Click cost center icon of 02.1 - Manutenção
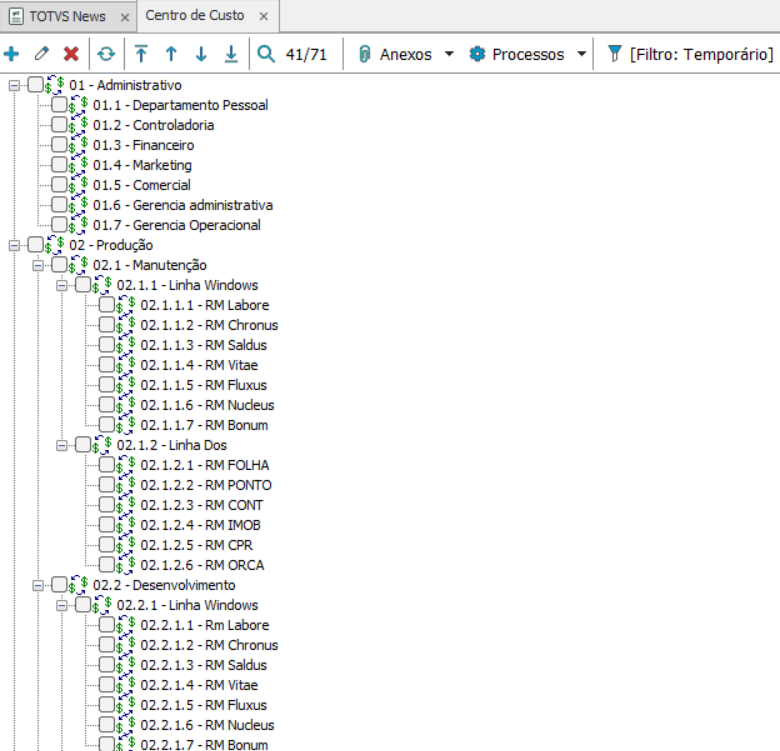 pyautogui.click(x=79, y=265)
